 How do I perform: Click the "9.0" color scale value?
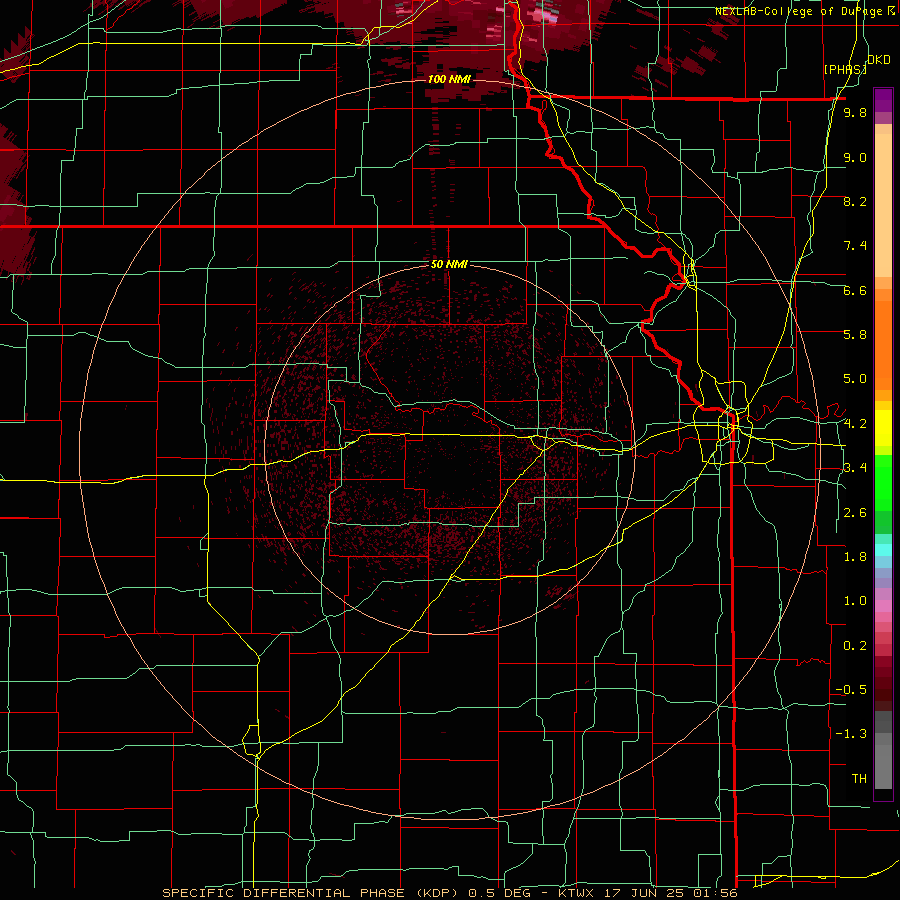pyautogui.click(x=855, y=157)
